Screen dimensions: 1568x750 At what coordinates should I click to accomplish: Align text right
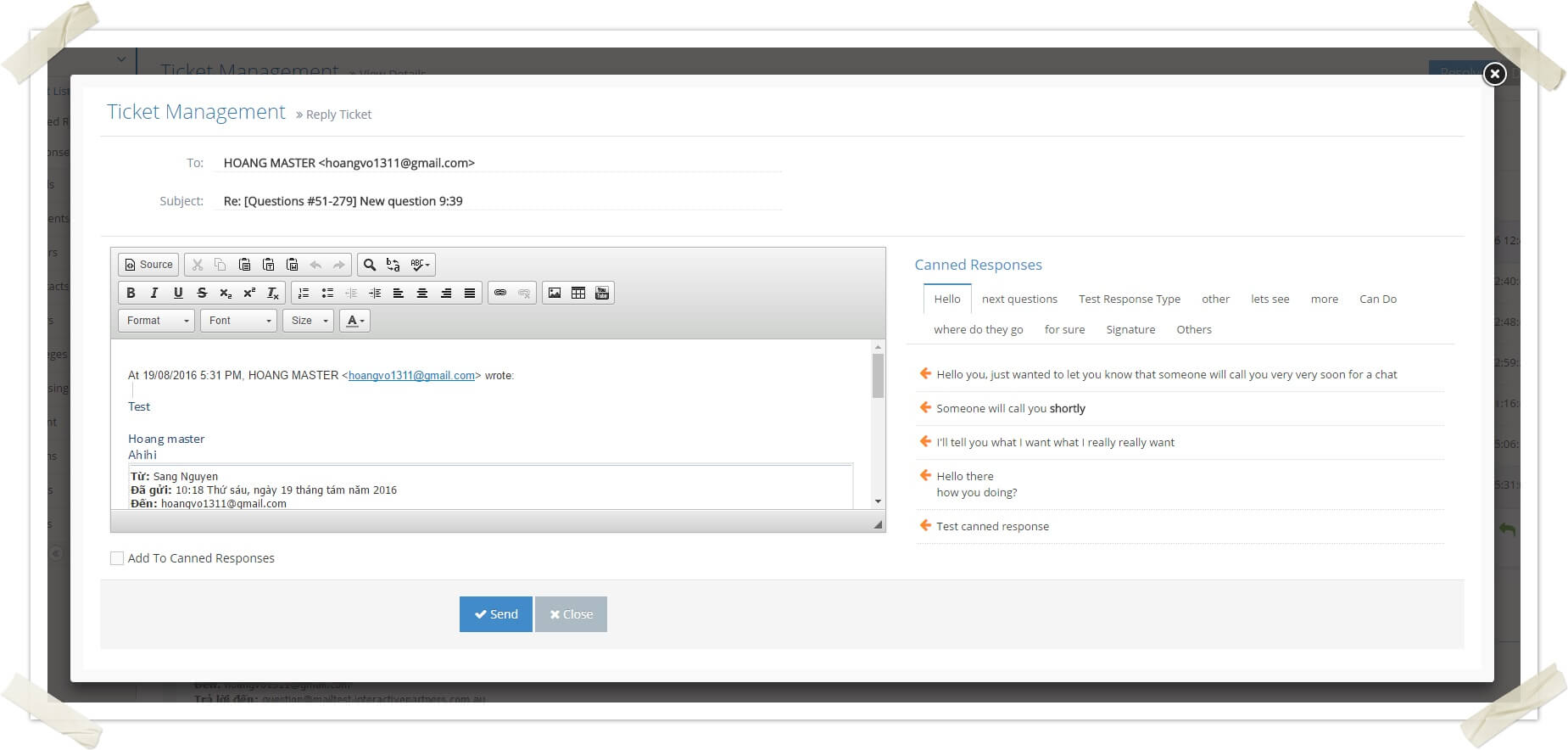pos(446,293)
